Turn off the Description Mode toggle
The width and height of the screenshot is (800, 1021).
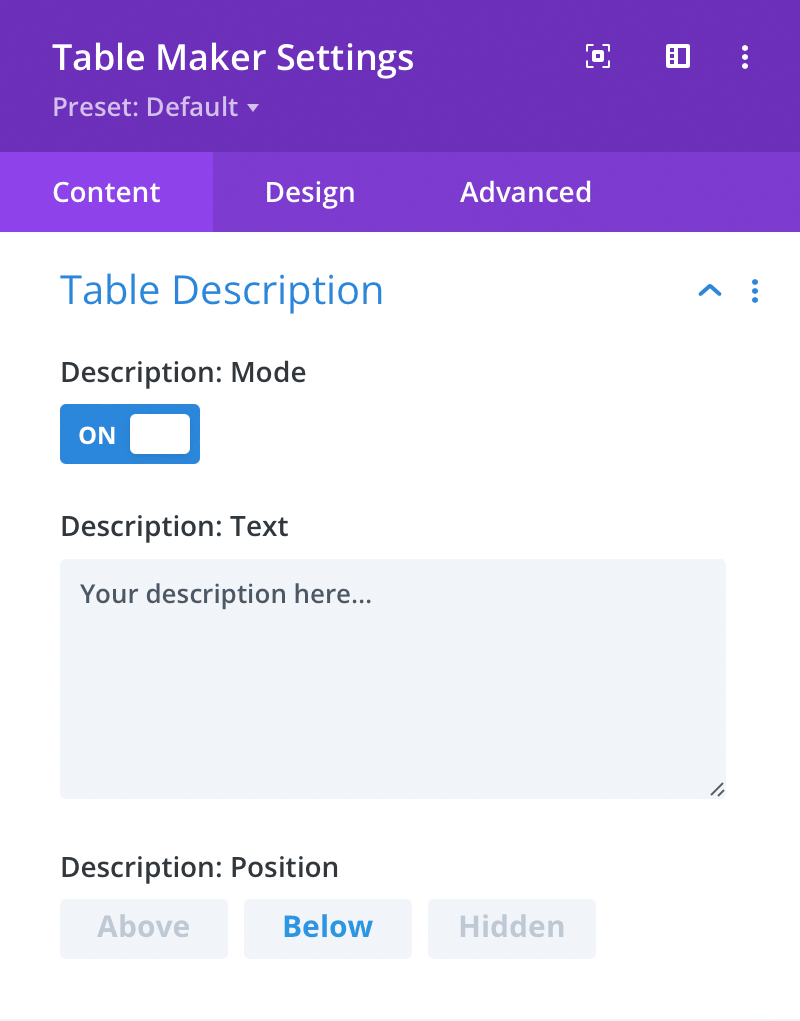(x=130, y=434)
